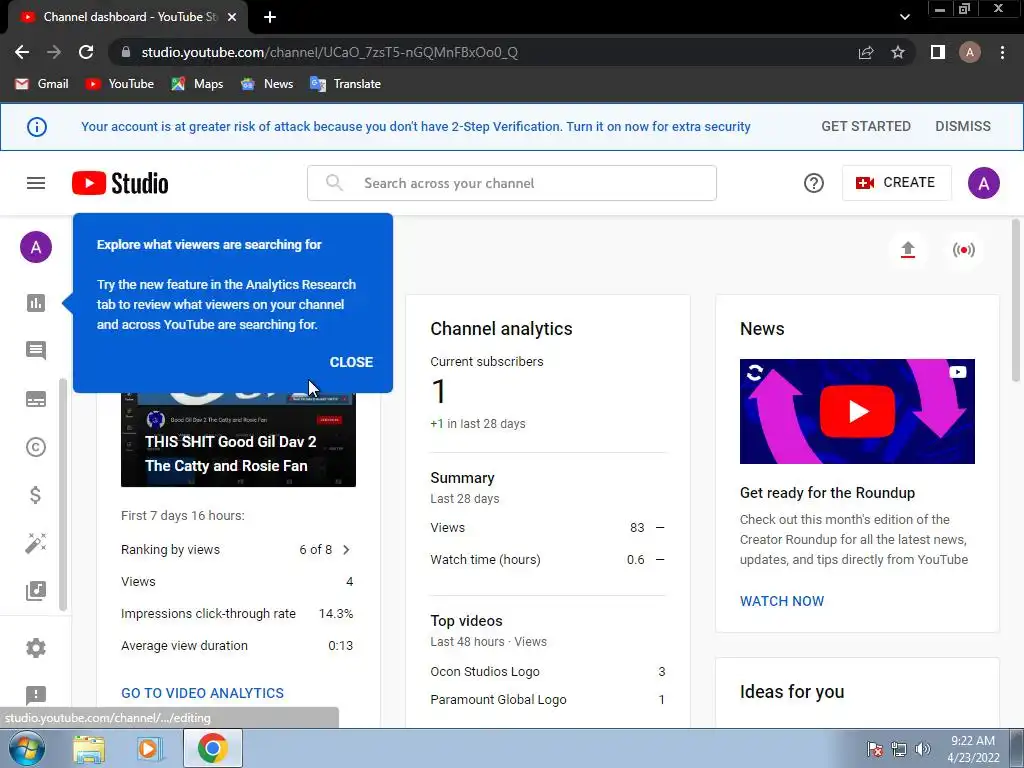This screenshot has height=768, width=1024.
Task: Open the Subtitles icon in the sidebar
Action: point(36,399)
